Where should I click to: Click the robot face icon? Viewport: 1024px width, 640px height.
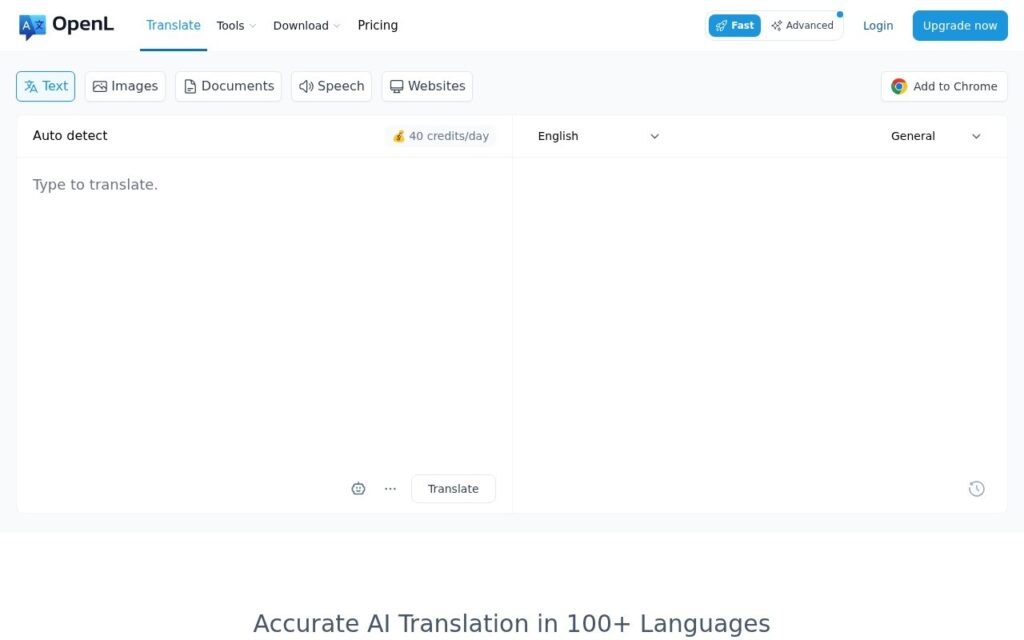click(x=358, y=488)
